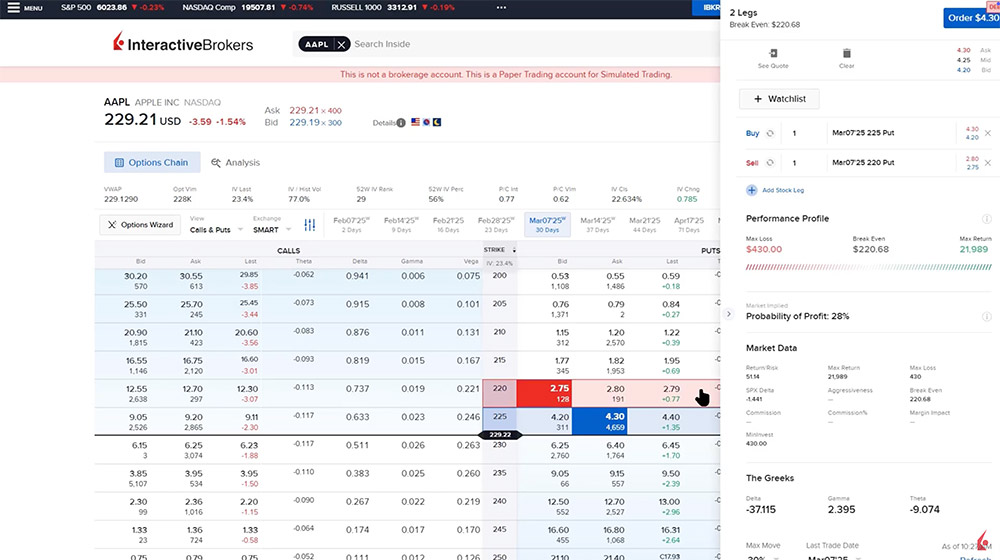
Task: Click the Details info icon
Action: (401, 122)
